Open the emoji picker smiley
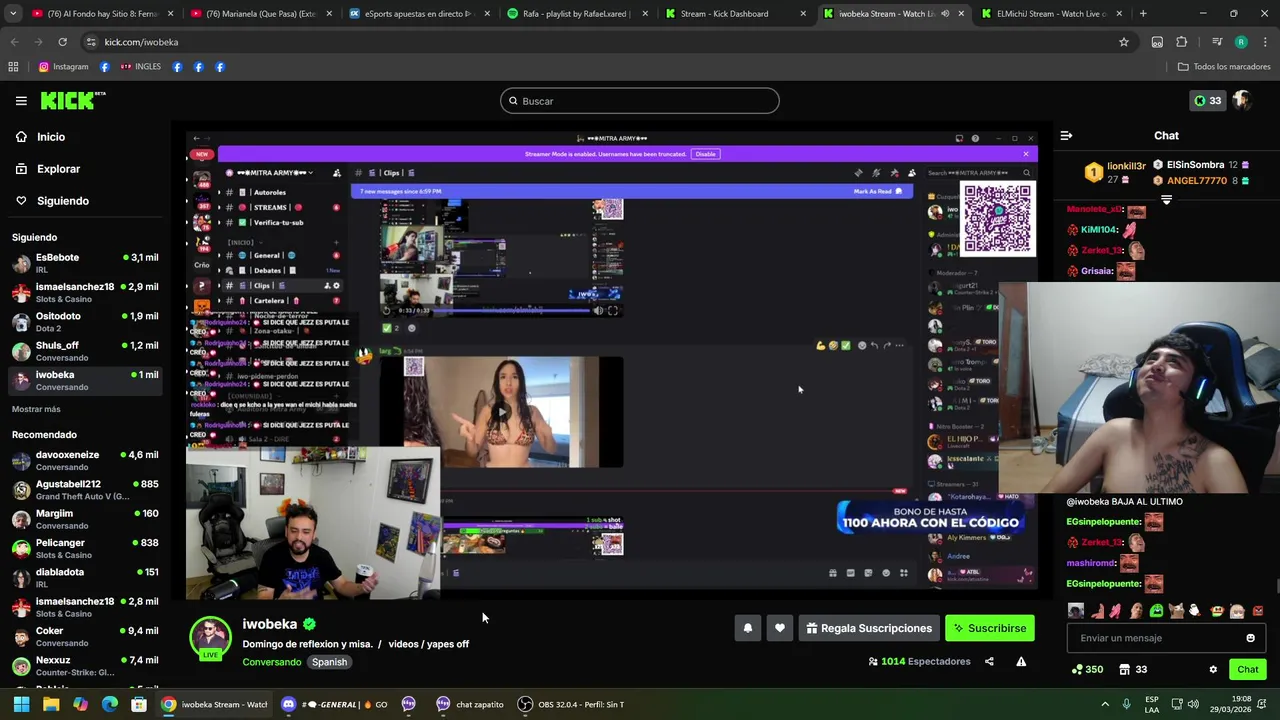Viewport: 1280px width, 720px height. tap(1250, 638)
